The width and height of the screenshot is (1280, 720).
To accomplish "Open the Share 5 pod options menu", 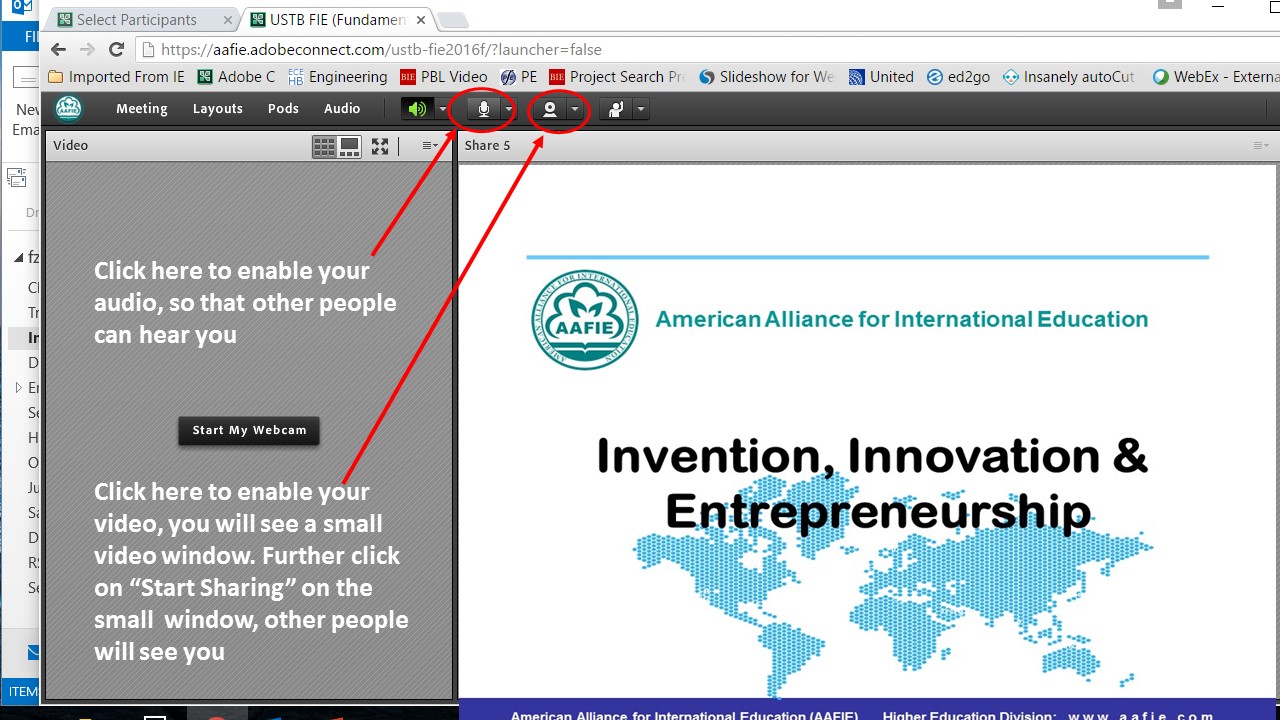I will click(1261, 146).
